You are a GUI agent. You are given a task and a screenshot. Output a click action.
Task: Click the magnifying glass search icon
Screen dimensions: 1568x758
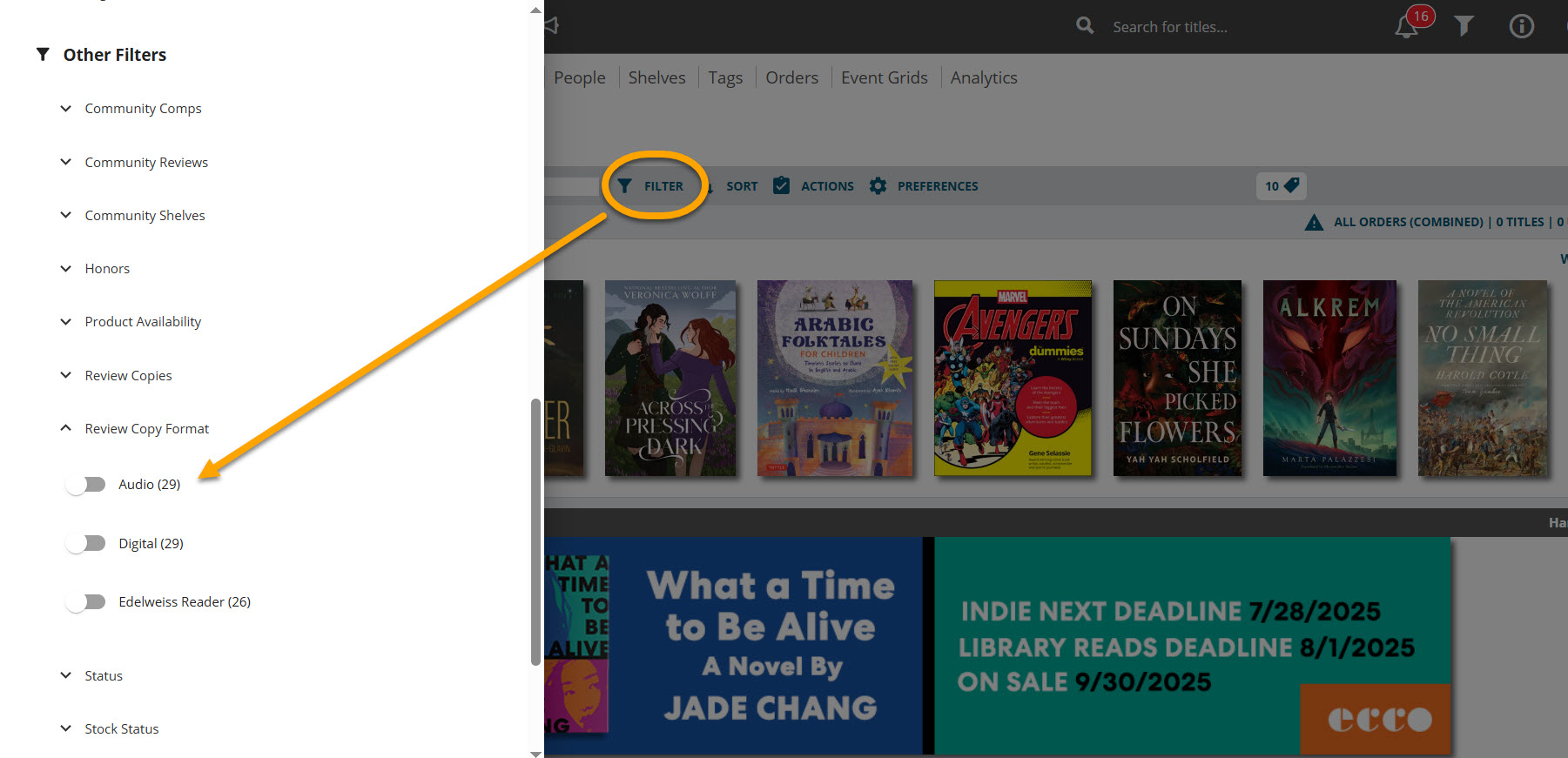tap(1085, 26)
